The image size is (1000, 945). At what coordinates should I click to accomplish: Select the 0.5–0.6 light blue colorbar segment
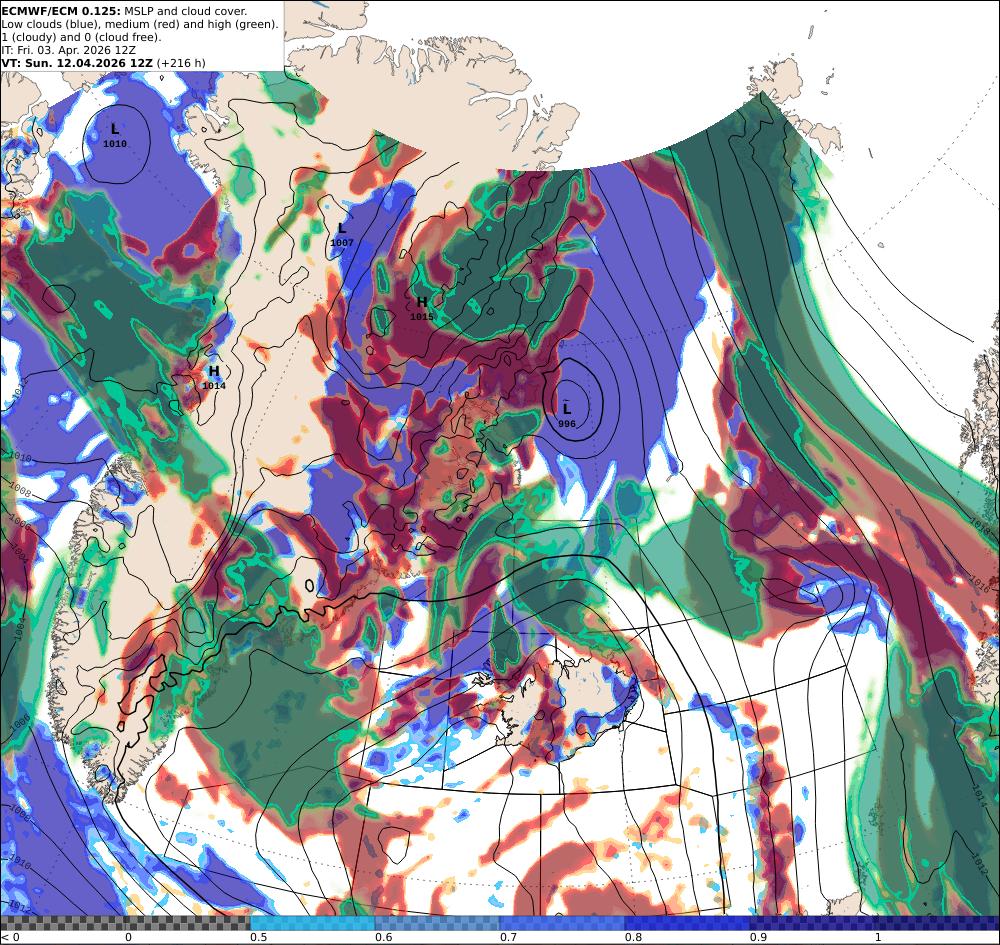(x=312, y=923)
